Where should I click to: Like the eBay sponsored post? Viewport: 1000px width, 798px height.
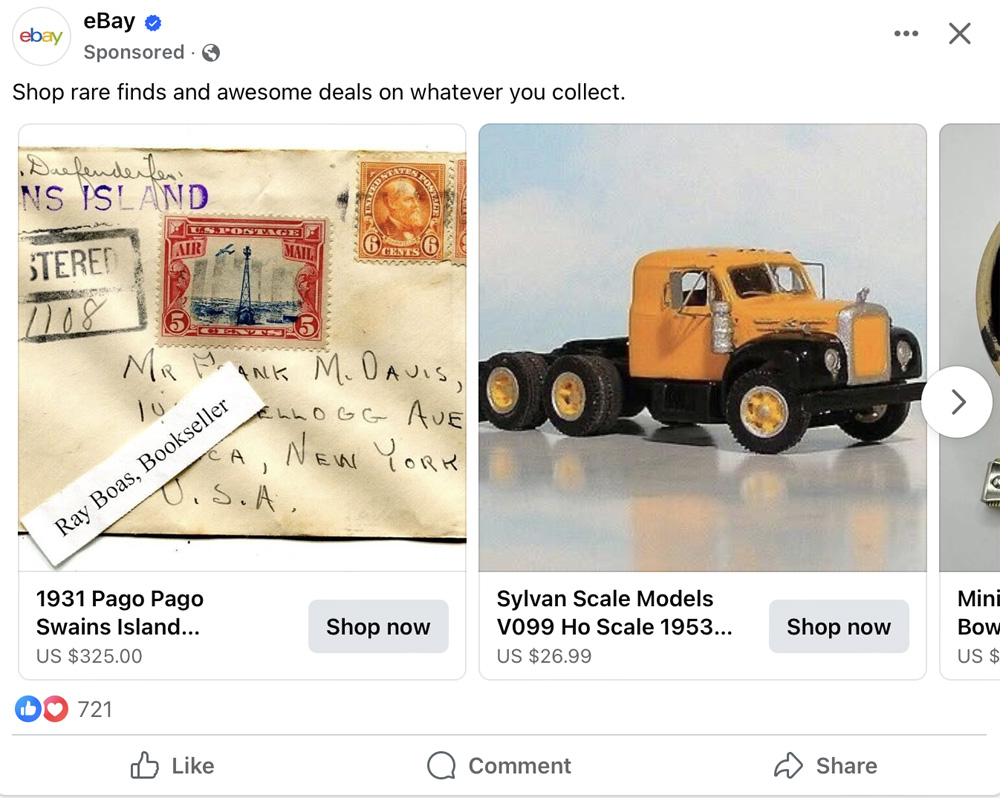pos(172,765)
